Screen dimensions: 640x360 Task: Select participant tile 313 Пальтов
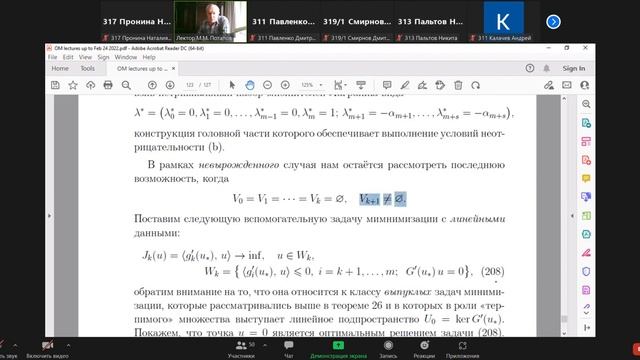(x=430, y=21)
